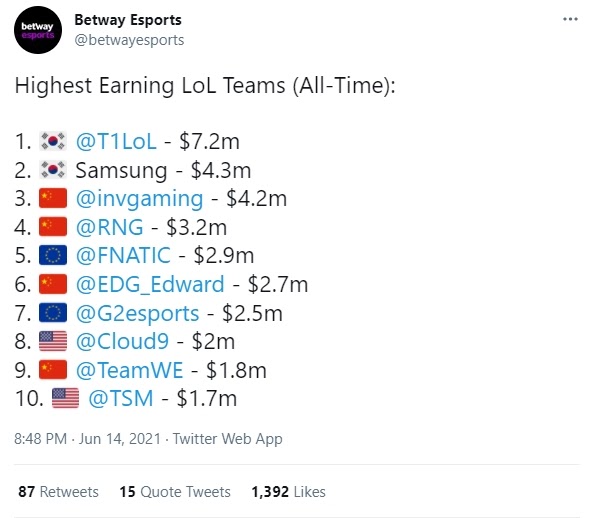Screen dimensions: 592x518
Task: Click the EU flag next to FNATIC
Action: (53, 255)
